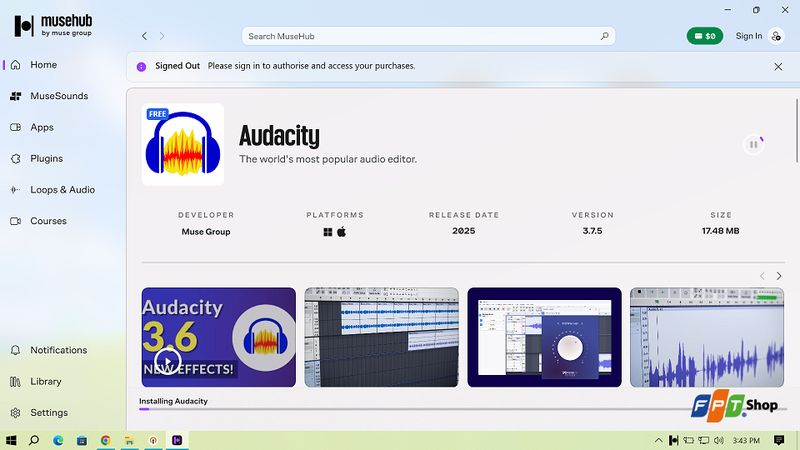
Task: Open volume control in system tray
Action: click(719, 440)
